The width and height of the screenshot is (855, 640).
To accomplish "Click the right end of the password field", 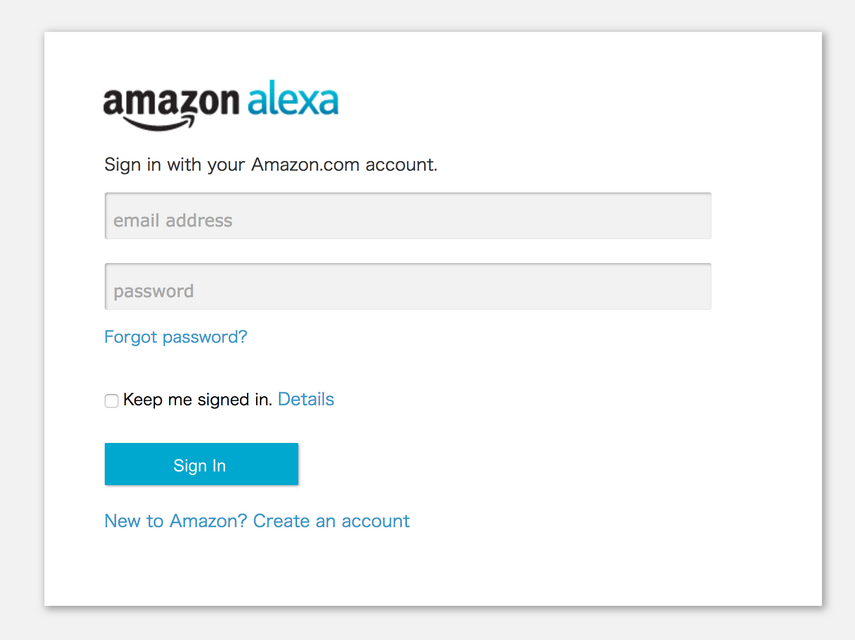I will tap(690, 287).
